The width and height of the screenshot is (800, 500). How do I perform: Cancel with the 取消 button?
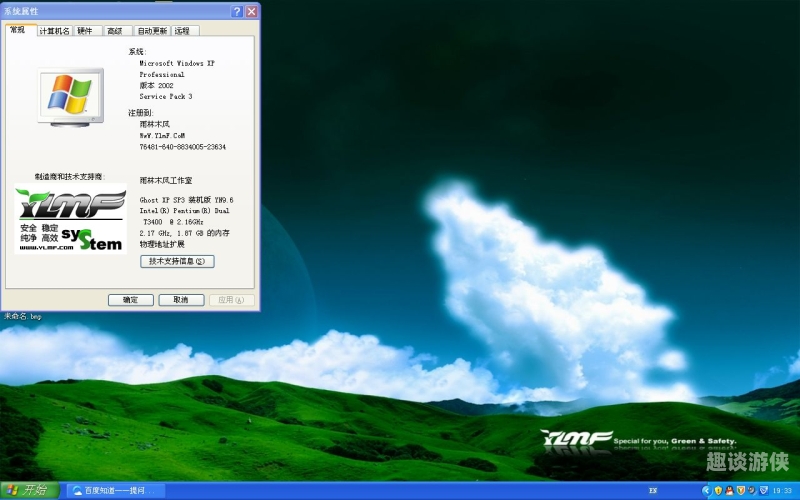(181, 300)
